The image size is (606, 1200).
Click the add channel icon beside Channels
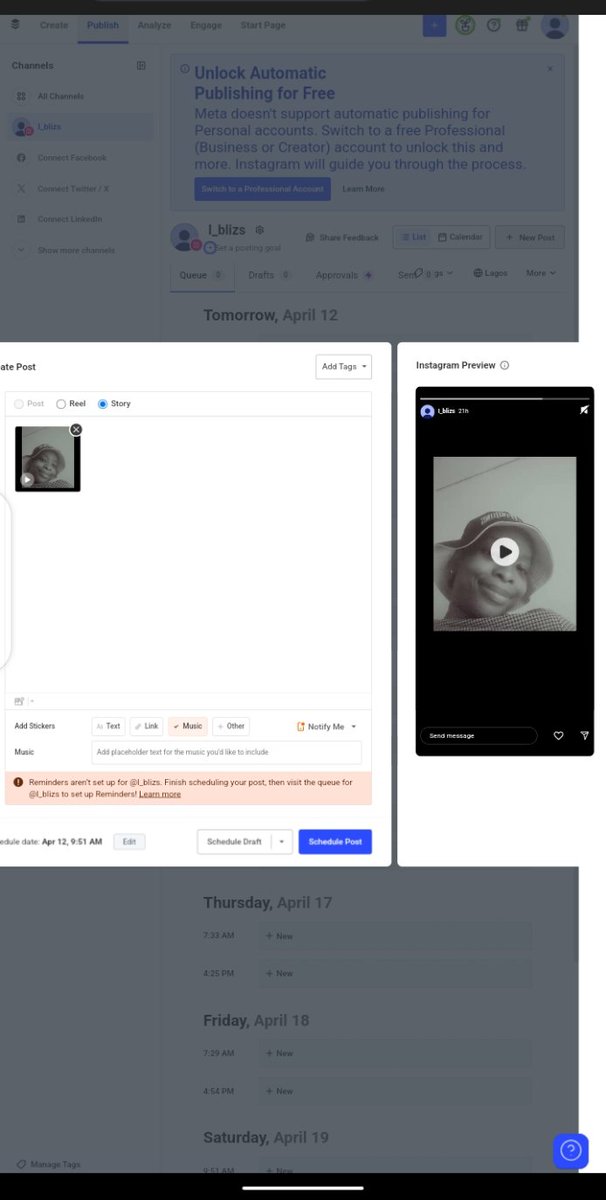141,65
